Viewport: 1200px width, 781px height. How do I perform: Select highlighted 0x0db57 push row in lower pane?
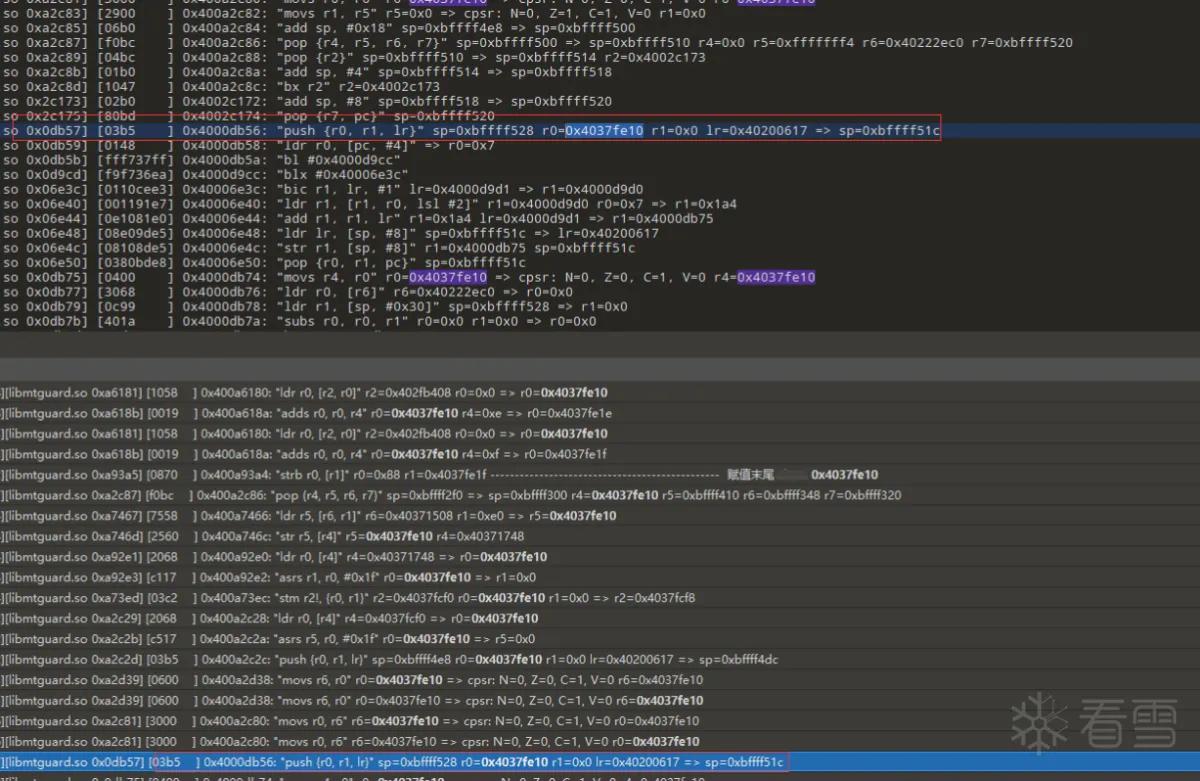pyautogui.click(x=600, y=762)
